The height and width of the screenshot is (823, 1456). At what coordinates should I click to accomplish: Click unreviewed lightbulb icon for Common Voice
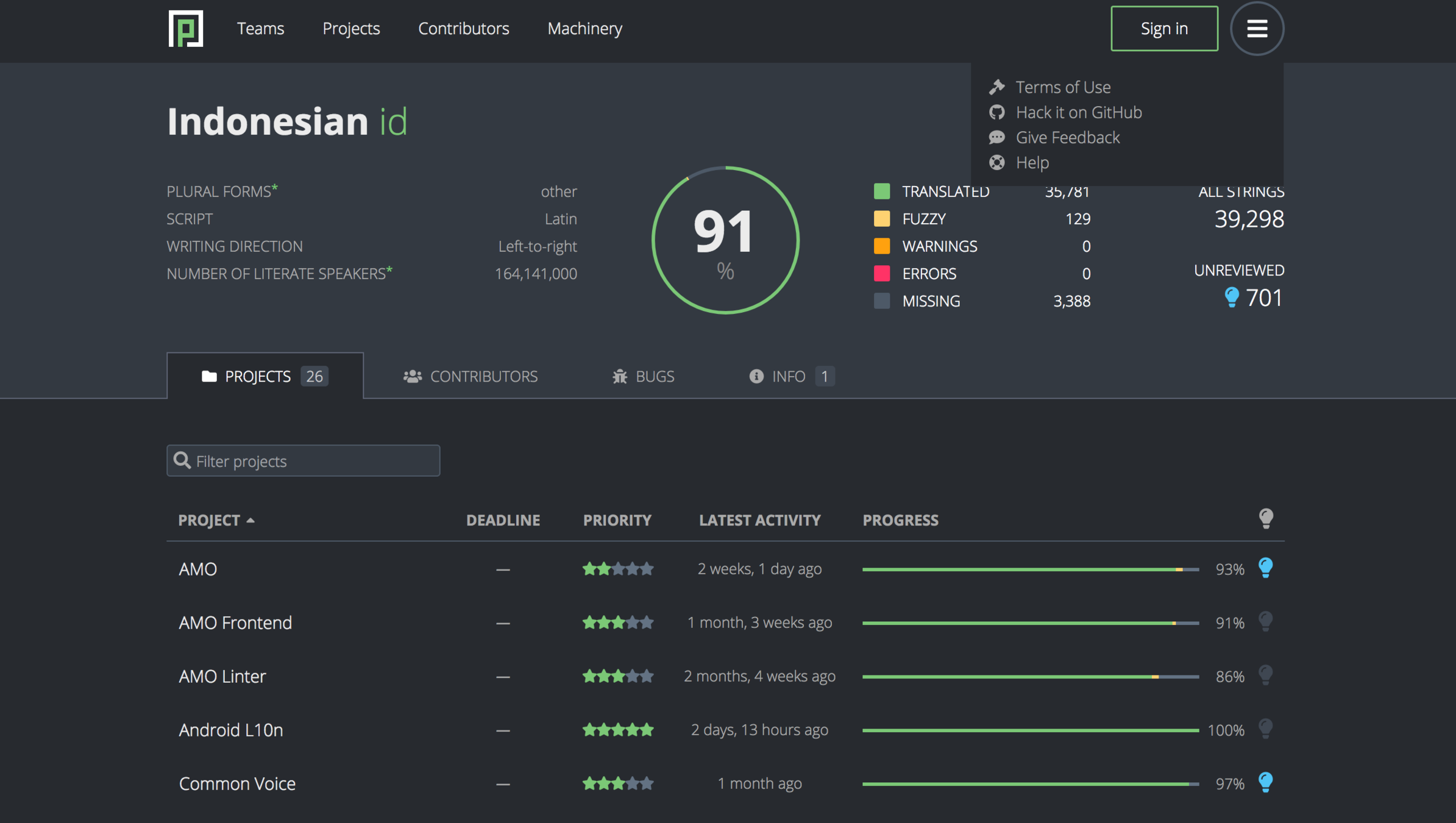point(1265,783)
